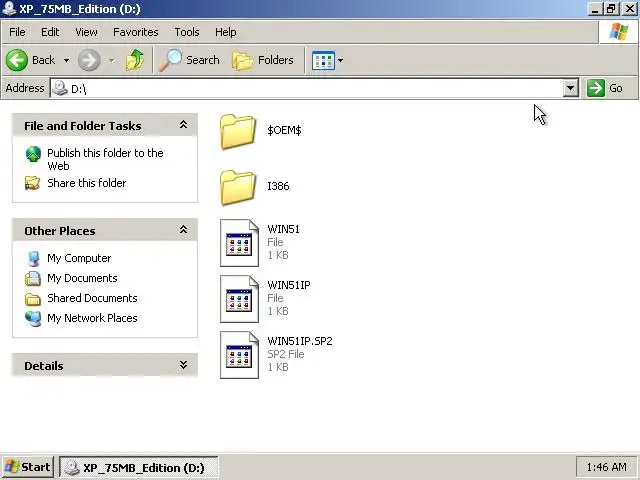Open the My Computer link
Viewport: 640px width, 480px height.
(79, 258)
